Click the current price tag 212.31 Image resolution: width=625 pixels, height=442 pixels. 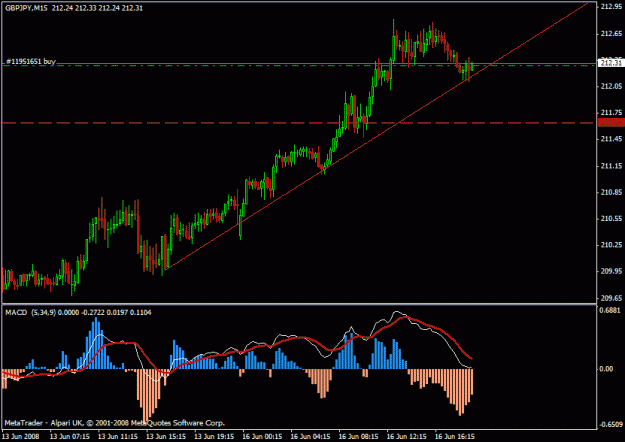coord(611,63)
